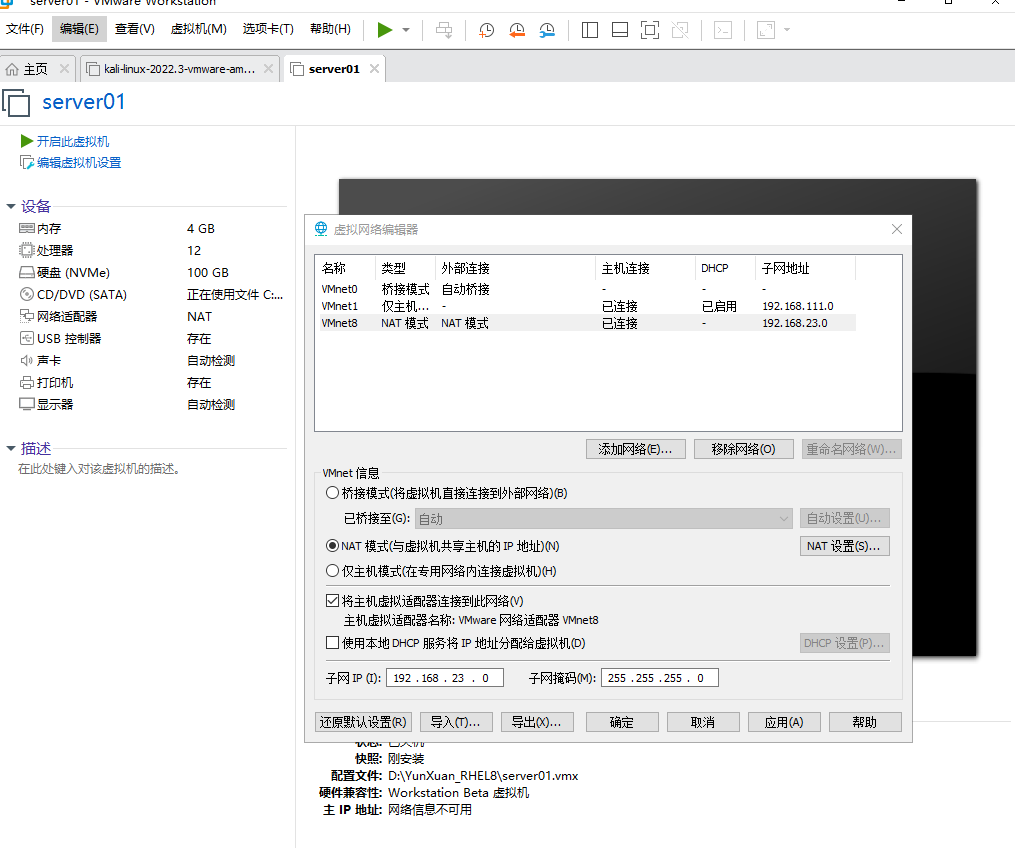Screen dimensions: 1015x848
Task: Click the Unity mode toolbar icon
Action: tap(680, 30)
